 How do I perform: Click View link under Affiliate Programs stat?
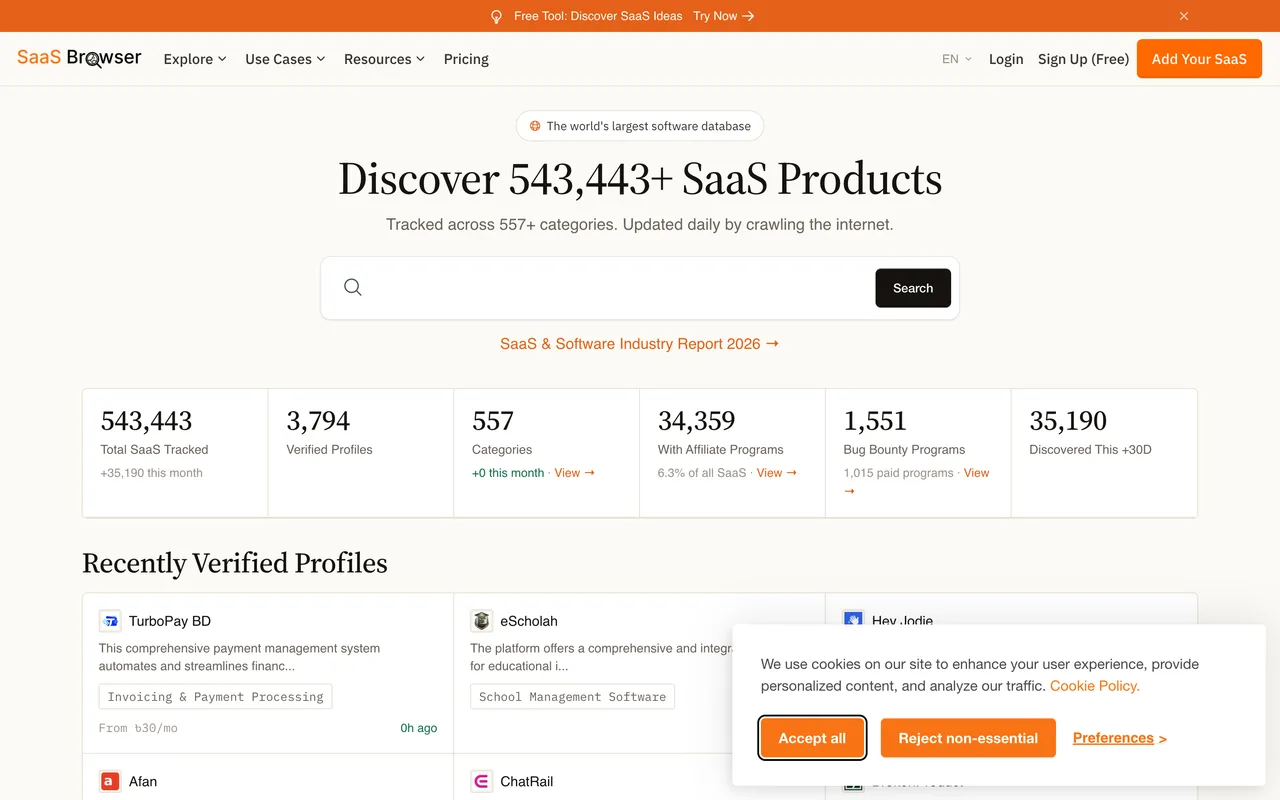coord(777,473)
